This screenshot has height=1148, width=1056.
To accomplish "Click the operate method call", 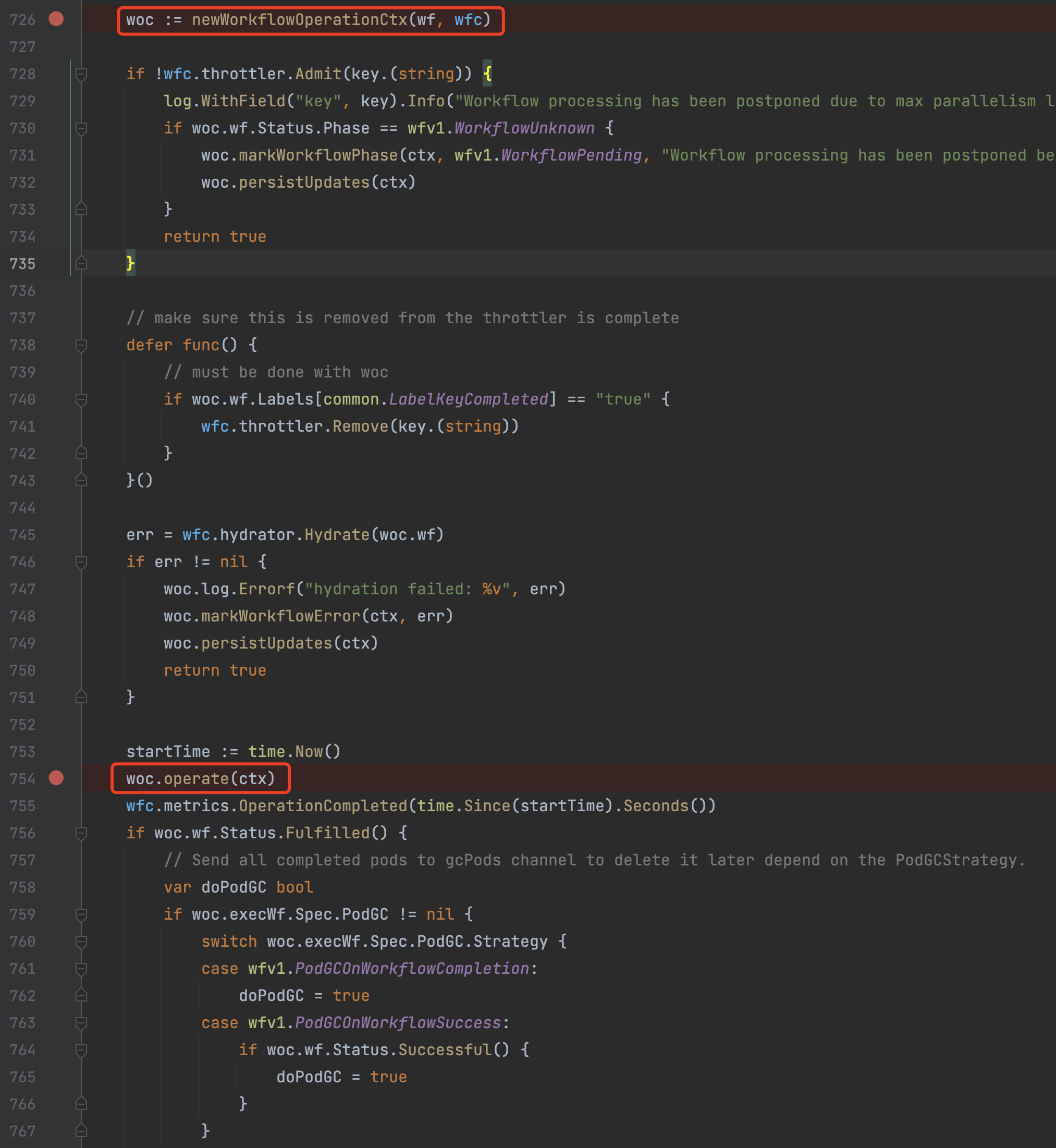I will (x=196, y=779).
